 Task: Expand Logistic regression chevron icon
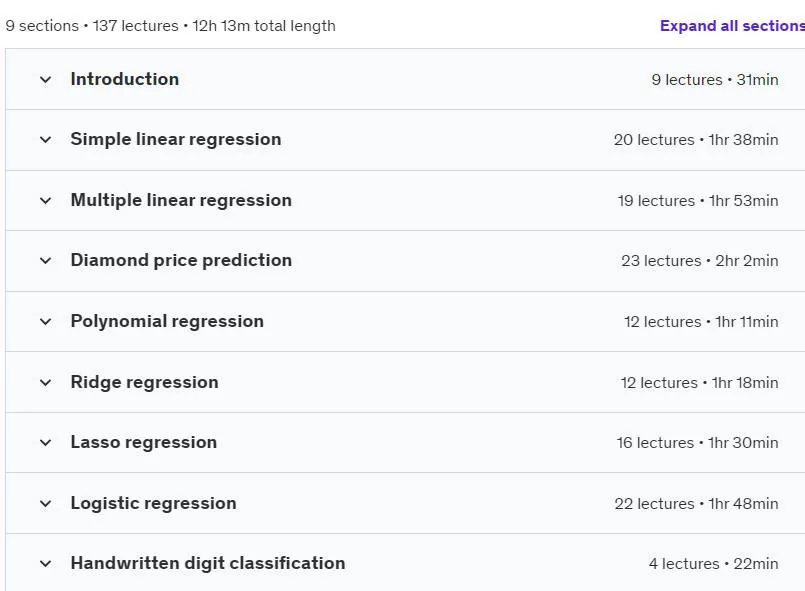tap(45, 504)
